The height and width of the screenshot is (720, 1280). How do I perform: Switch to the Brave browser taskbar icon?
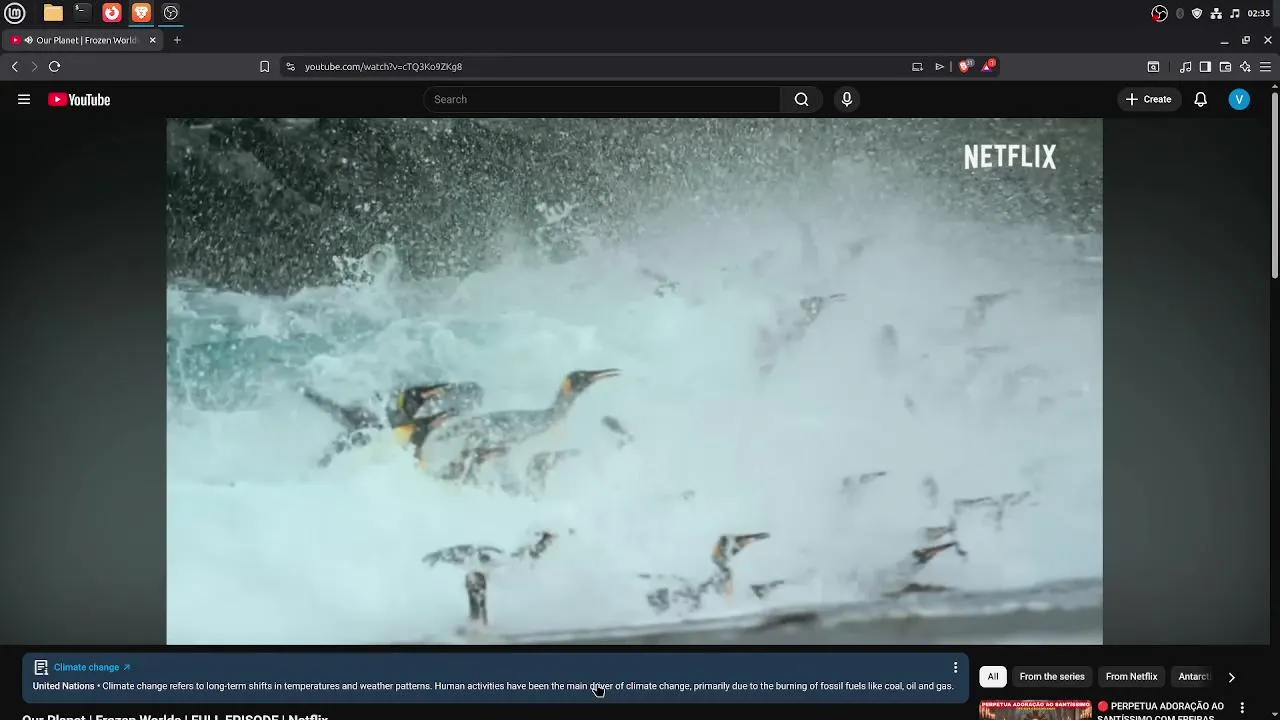click(141, 13)
